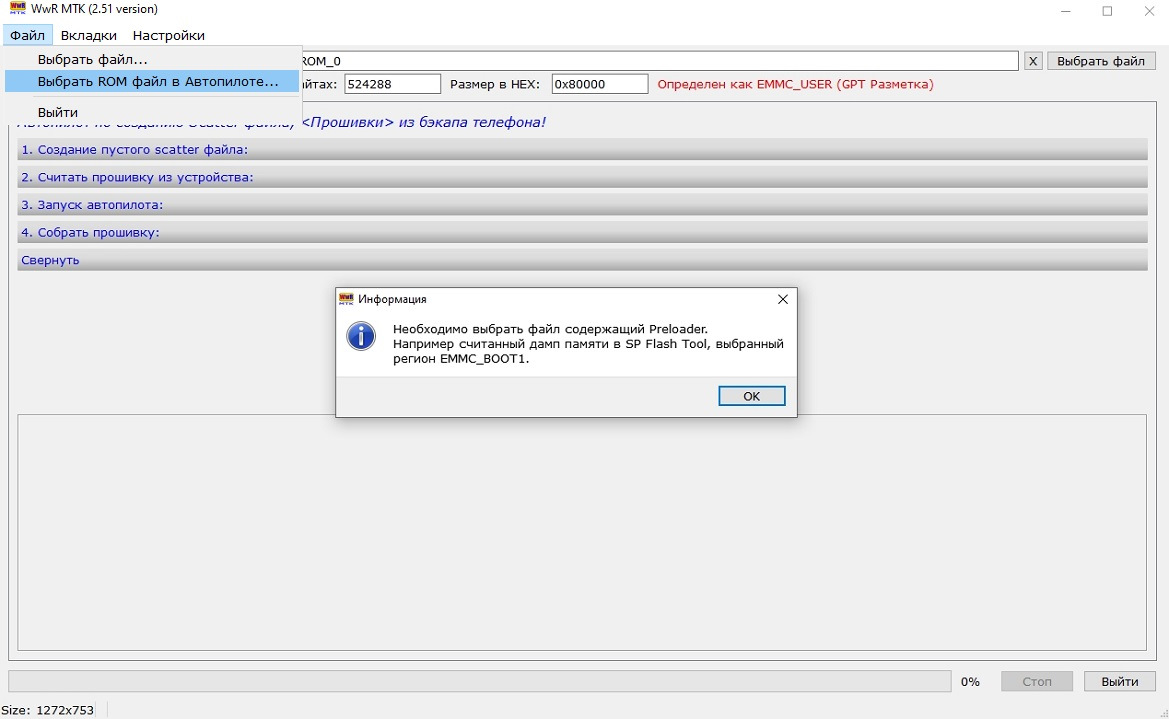Minimize the WwR MTK window
Viewport: 1169px width, 719px height.
point(1065,10)
